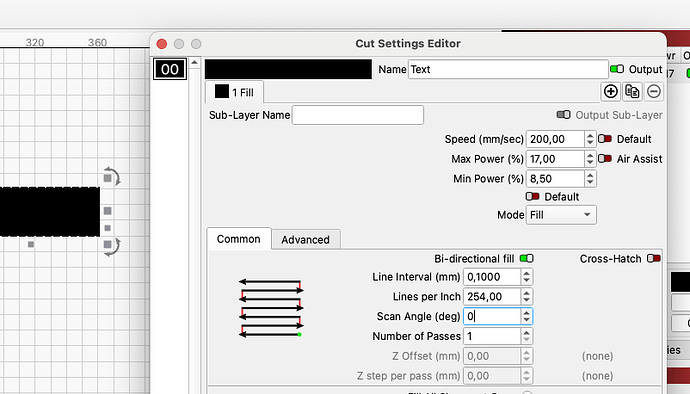Click the Number of Passes field
Image resolution: width=690 pixels, height=394 pixels.
492,336
